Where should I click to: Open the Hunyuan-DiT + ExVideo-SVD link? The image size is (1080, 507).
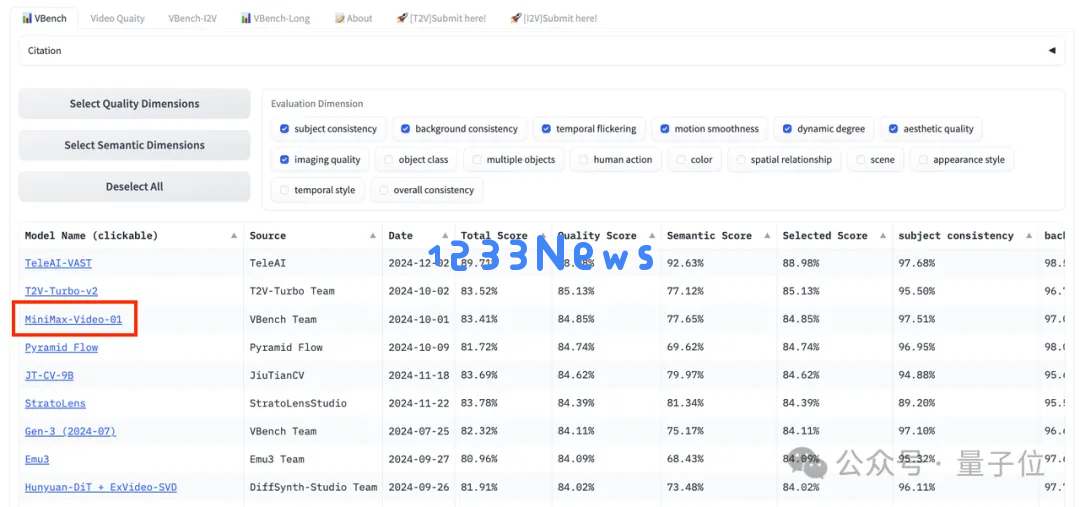pyautogui.click(x=101, y=488)
